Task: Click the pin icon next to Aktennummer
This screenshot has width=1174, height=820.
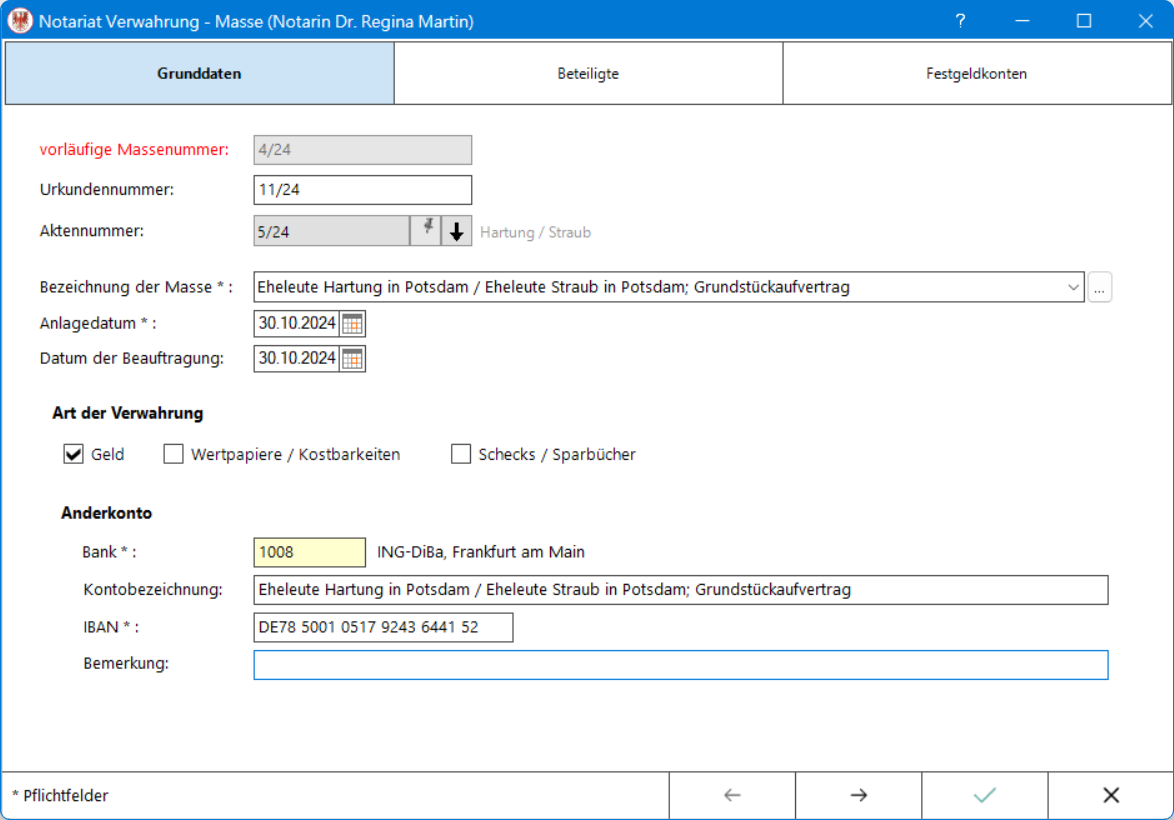Action: 427,231
